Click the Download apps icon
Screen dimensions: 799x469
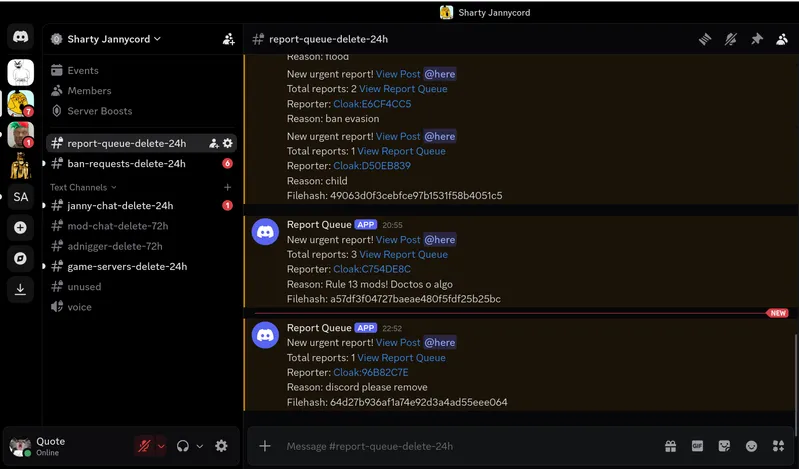(20, 290)
